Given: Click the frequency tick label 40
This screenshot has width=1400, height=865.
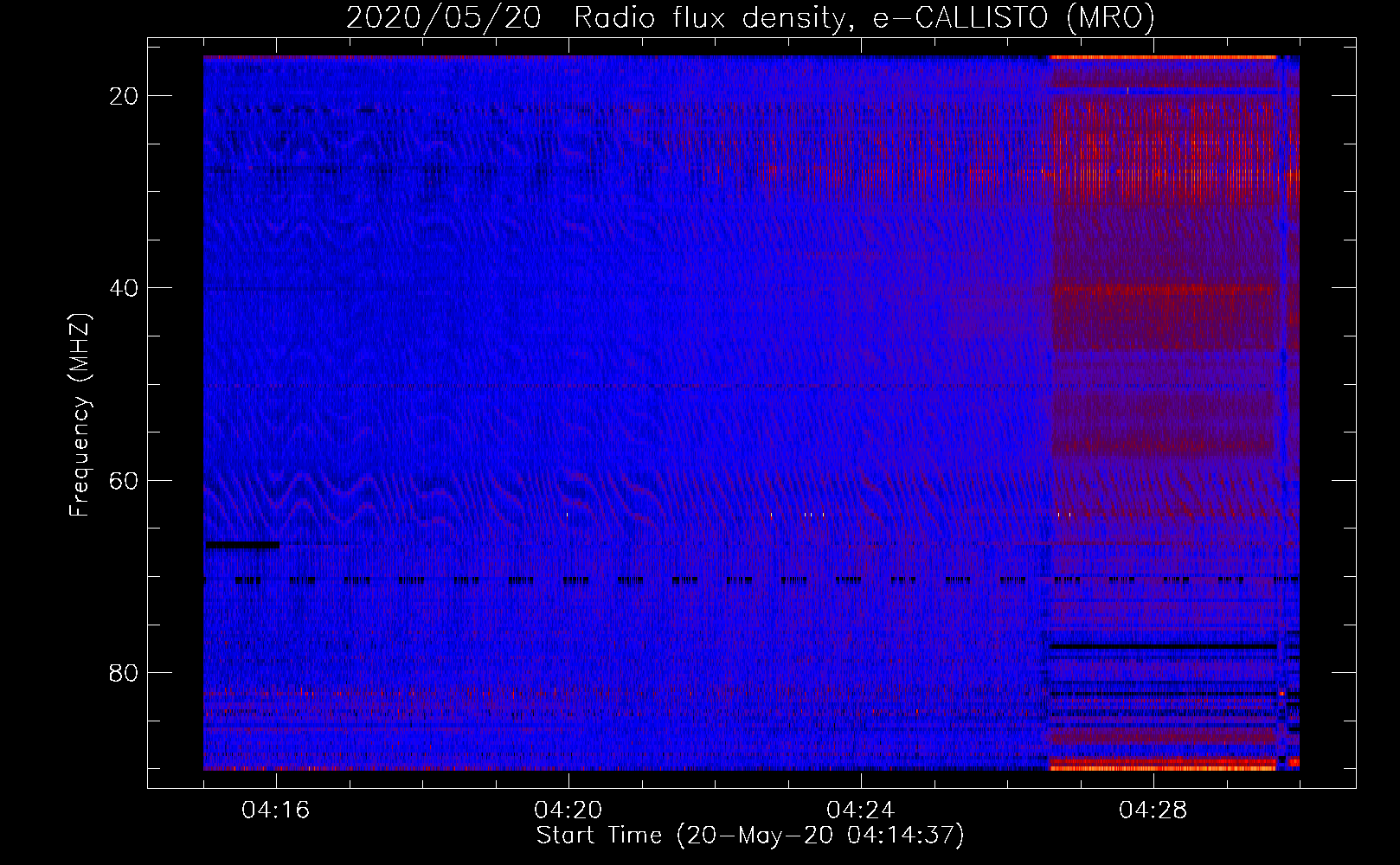Looking at the screenshot, I should (125, 288).
